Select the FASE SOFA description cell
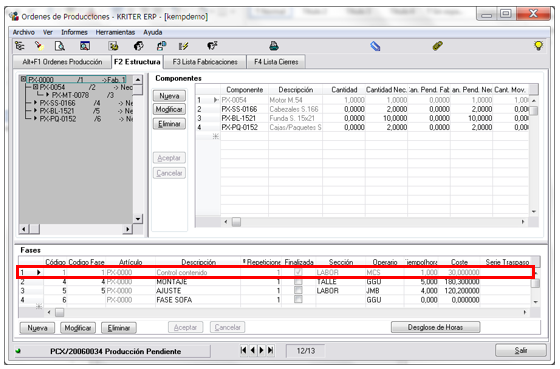Viewport: 560px width, 369px height. [198, 300]
